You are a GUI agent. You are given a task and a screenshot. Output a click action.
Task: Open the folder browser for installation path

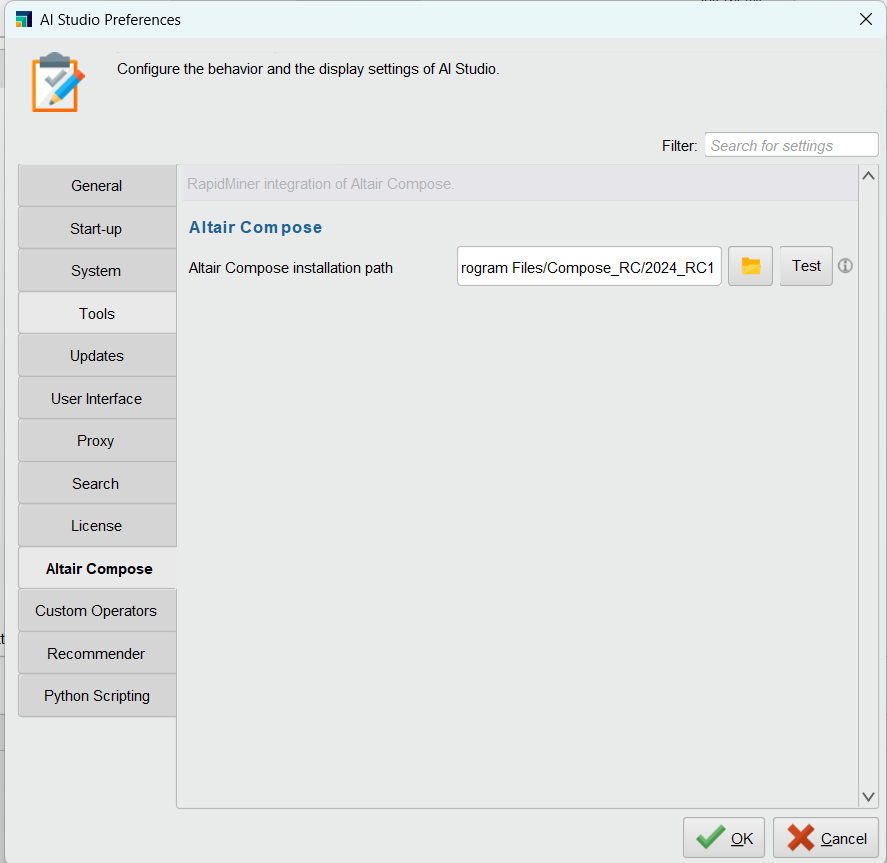click(x=750, y=266)
